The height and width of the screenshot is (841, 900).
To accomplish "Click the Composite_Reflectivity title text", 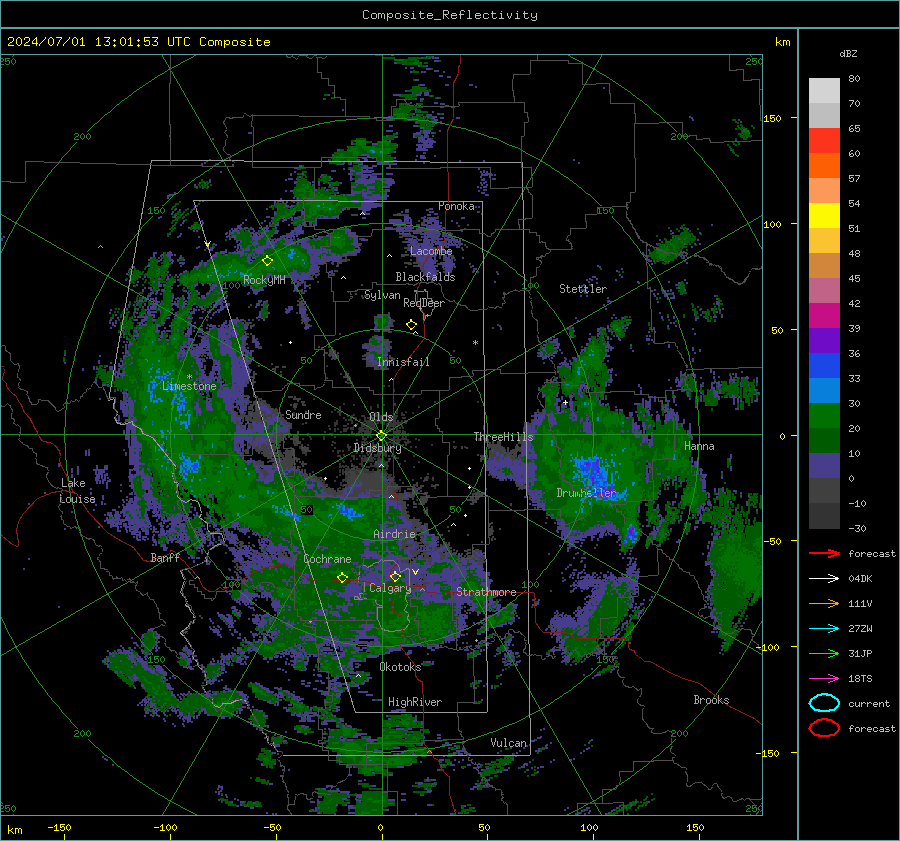I will click(450, 15).
